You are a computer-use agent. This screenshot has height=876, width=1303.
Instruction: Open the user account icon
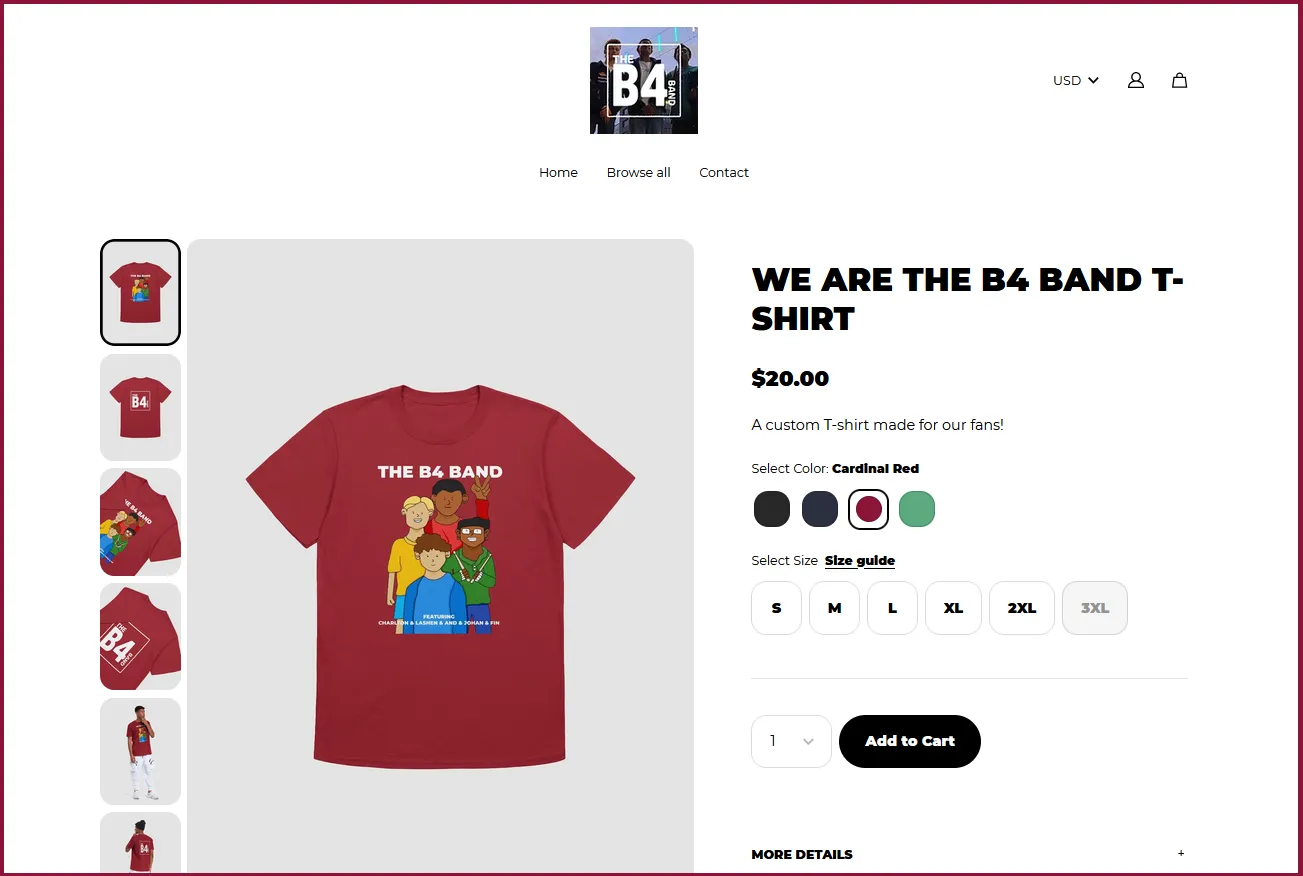tap(1135, 80)
